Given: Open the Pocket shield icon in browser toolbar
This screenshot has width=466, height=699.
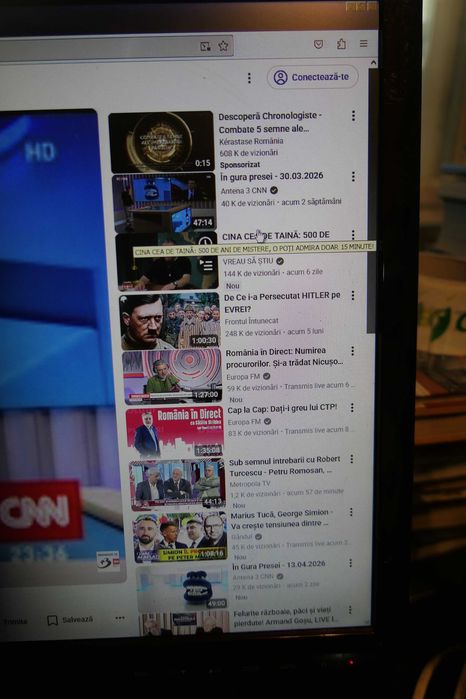Looking at the screenshot, I should click(x=318, y=44).
